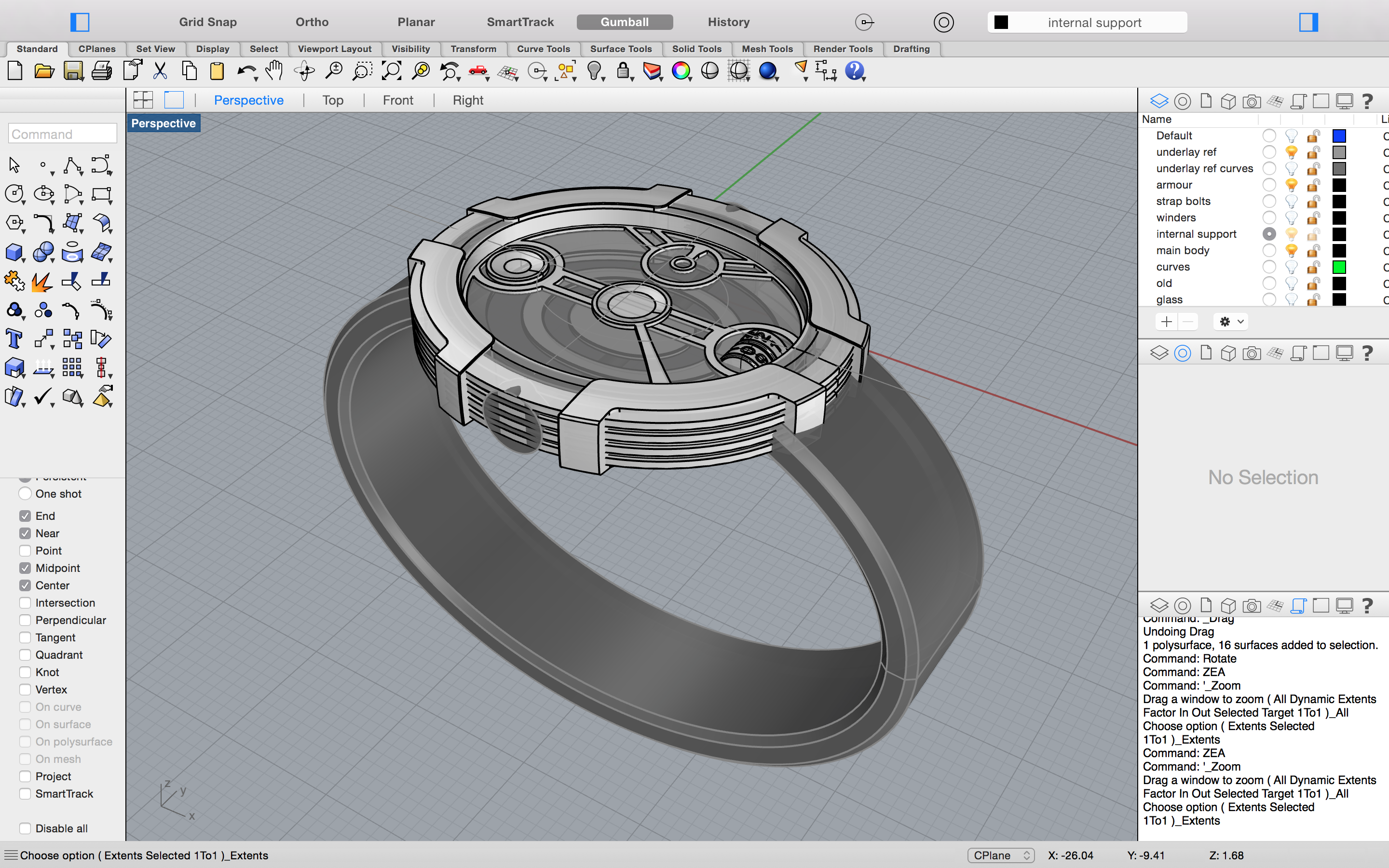
Task: Open the Render Tools tab
Action: (843, 49)
